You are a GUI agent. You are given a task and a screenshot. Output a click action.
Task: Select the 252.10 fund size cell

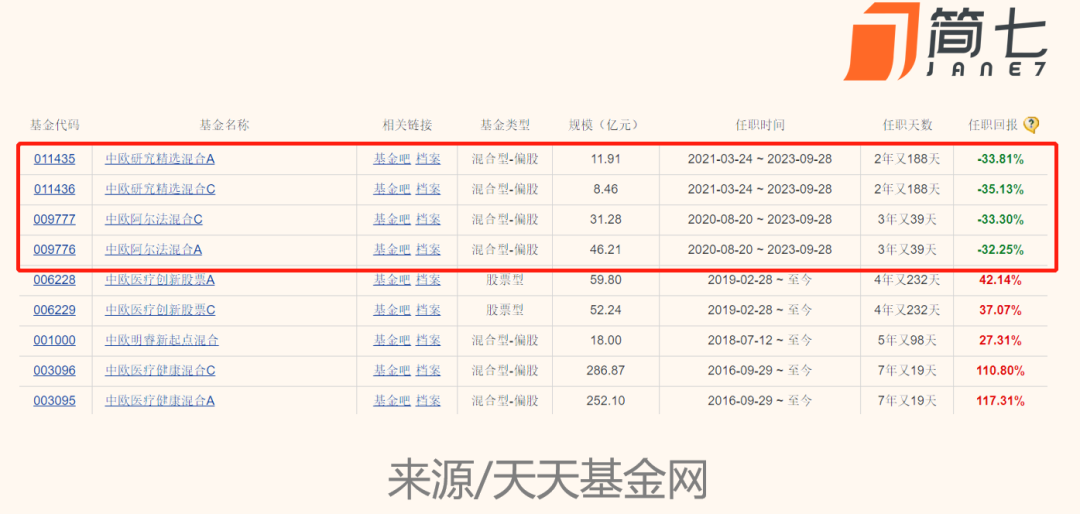(x=606, y=401)
